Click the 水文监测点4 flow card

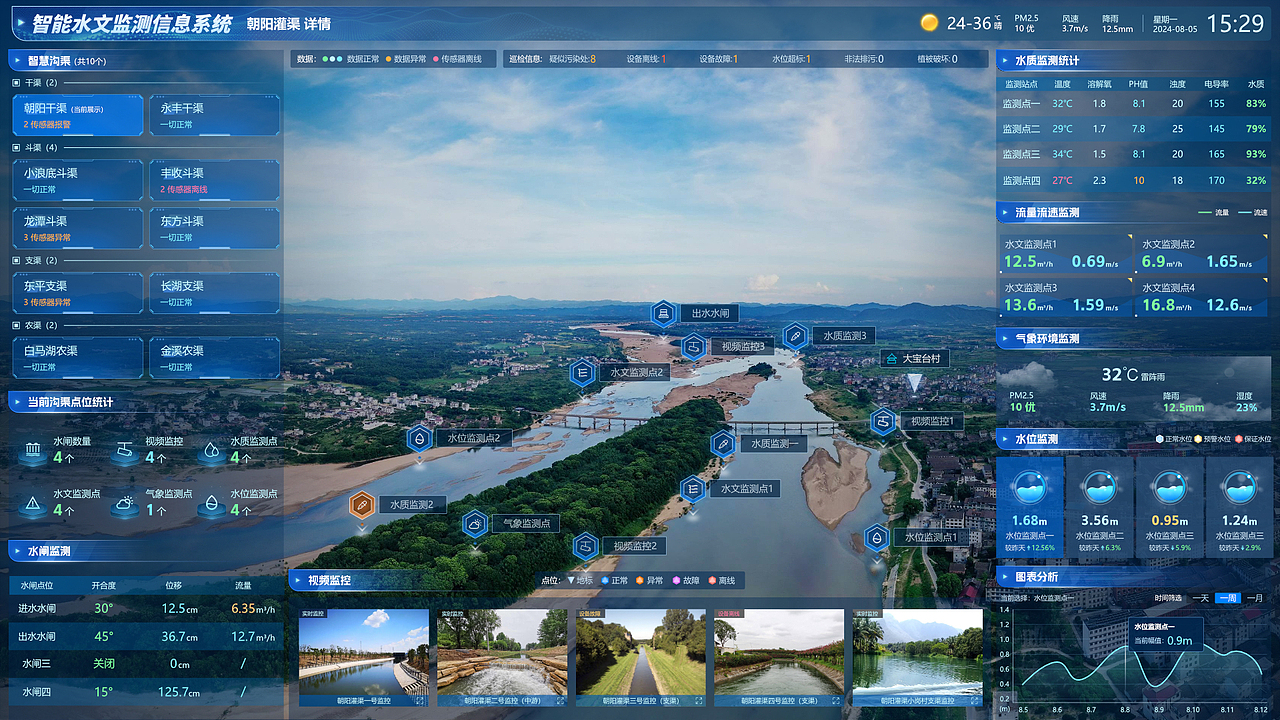pyautogui.click(x=1203, y=299)
